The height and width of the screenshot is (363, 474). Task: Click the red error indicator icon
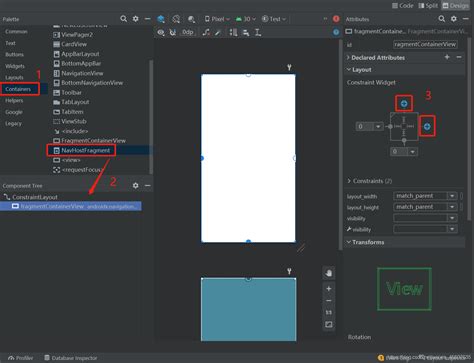[x=336, y=19]
